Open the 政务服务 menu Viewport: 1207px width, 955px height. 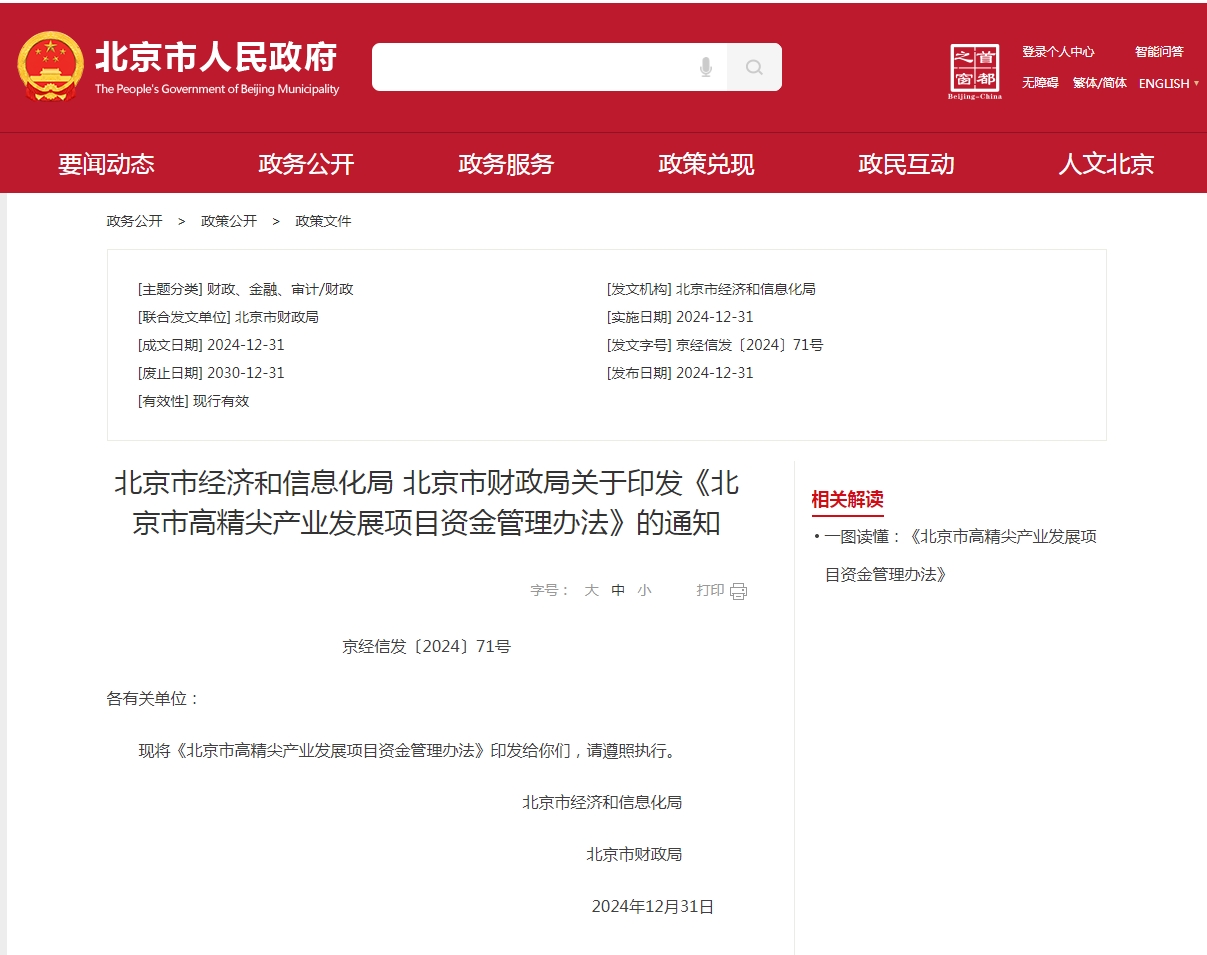pyautogui.click(x=505, y=163)
